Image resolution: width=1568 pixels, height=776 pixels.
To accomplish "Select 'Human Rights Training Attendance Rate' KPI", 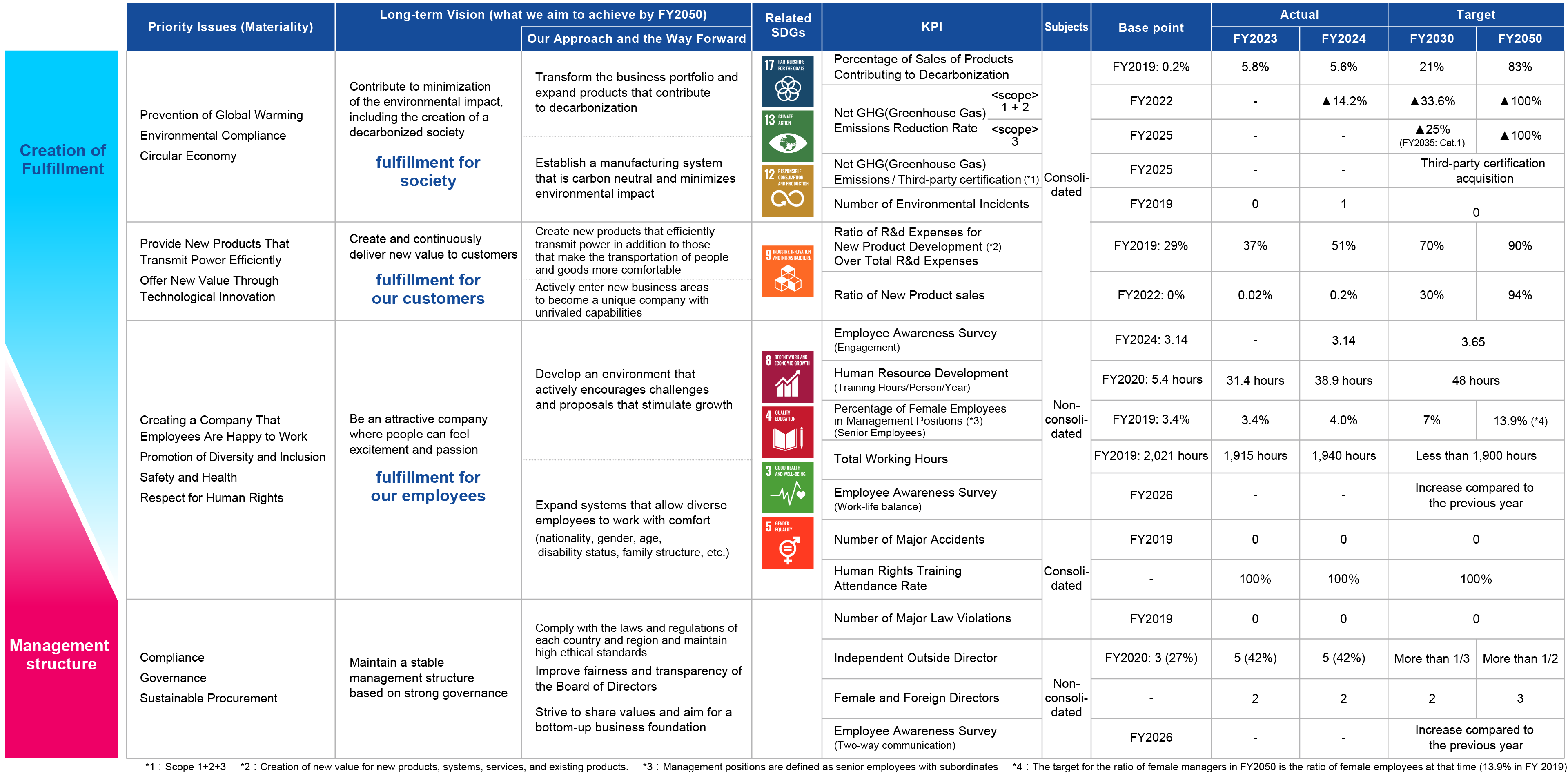I will 897,578.
